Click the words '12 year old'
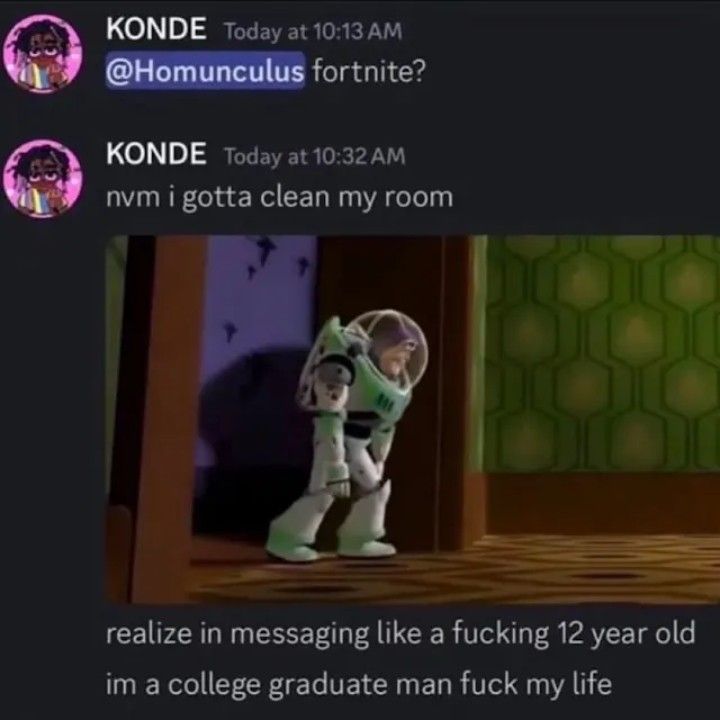The image size is (720, 720). [x=626, y=634]
